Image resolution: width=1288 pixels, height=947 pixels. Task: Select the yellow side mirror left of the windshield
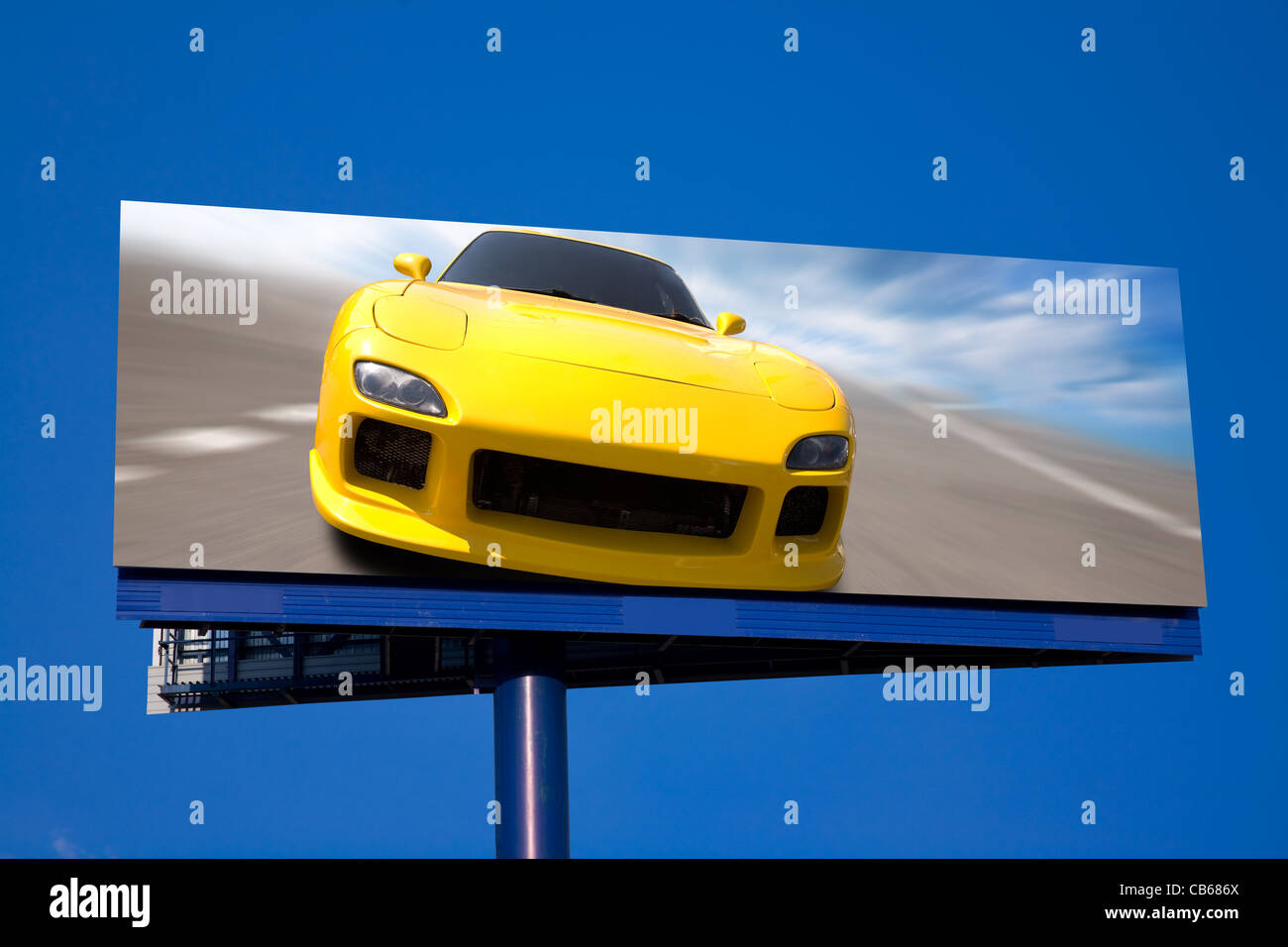point(412,265)
